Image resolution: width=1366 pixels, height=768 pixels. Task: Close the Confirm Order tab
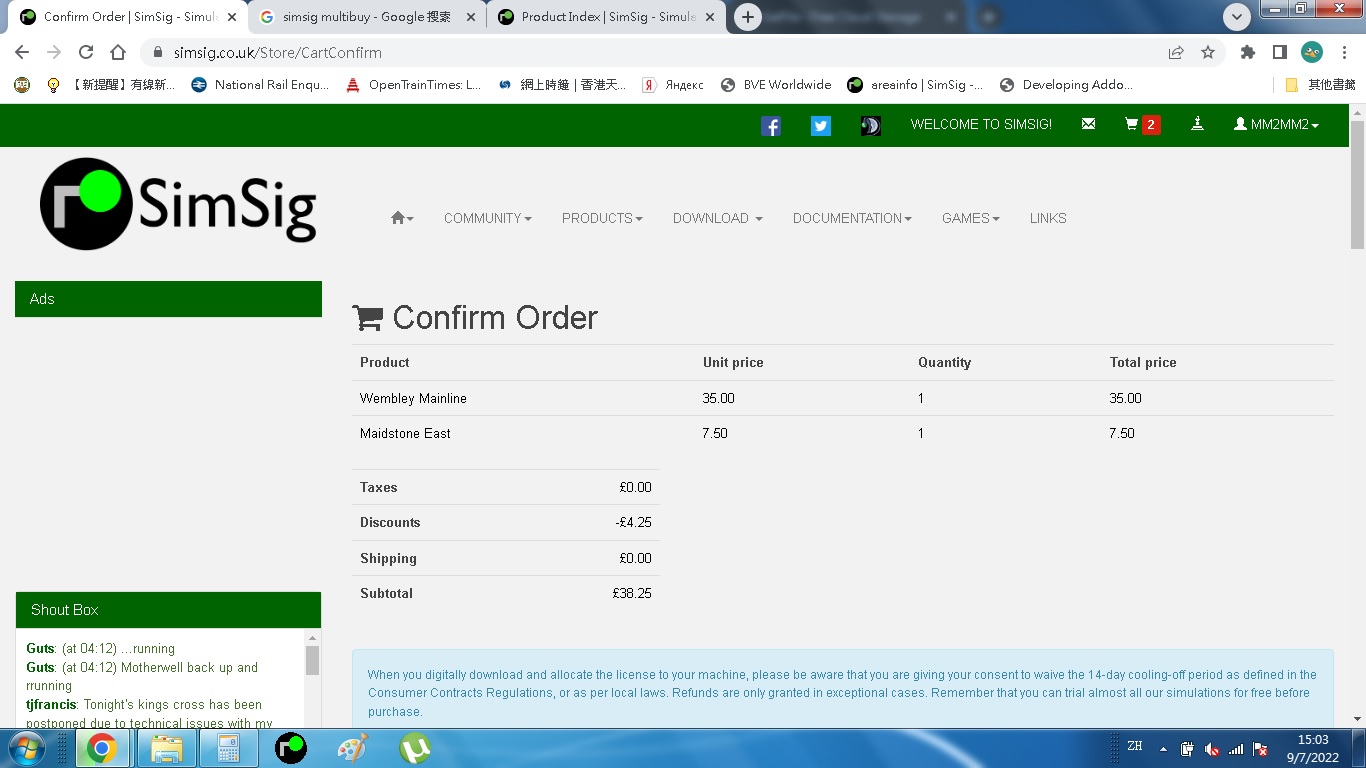232,17
